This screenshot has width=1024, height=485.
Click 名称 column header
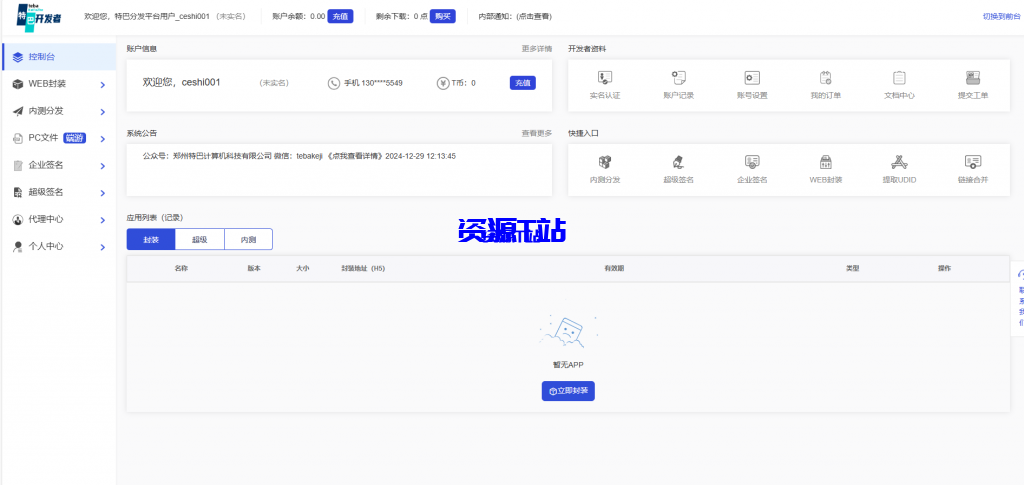(x=181, y=268)
